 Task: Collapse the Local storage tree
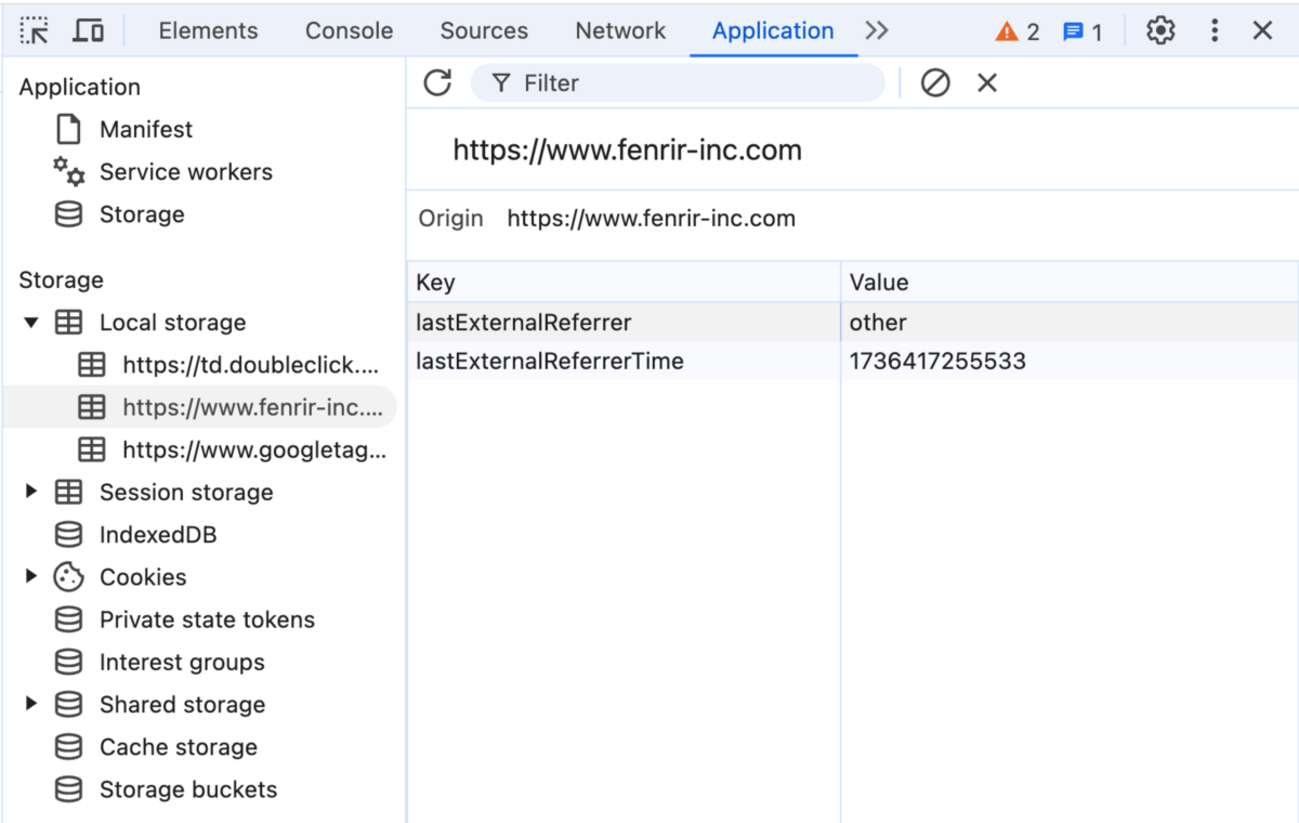(31, 323)
